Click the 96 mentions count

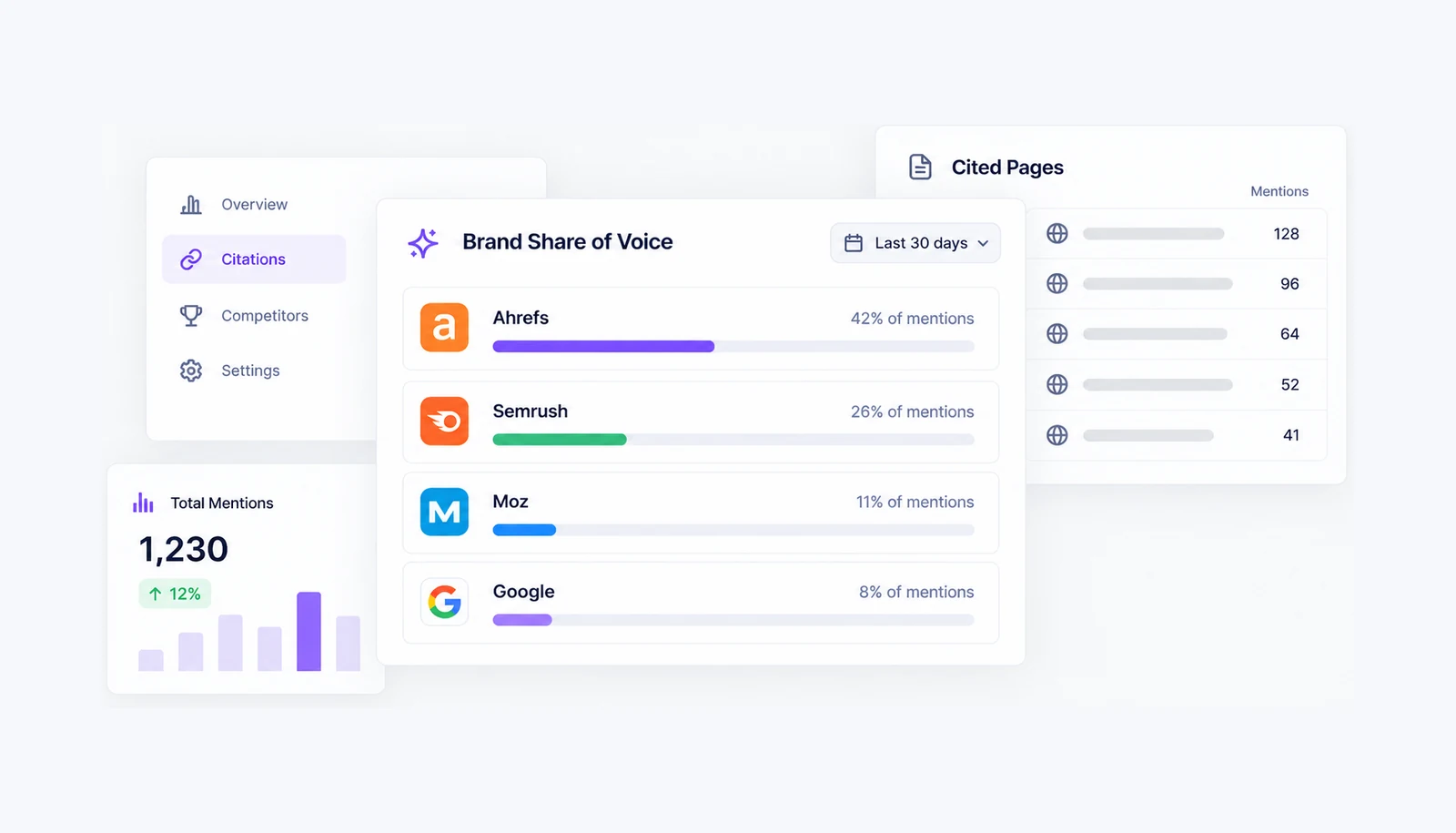[1289, 284]
